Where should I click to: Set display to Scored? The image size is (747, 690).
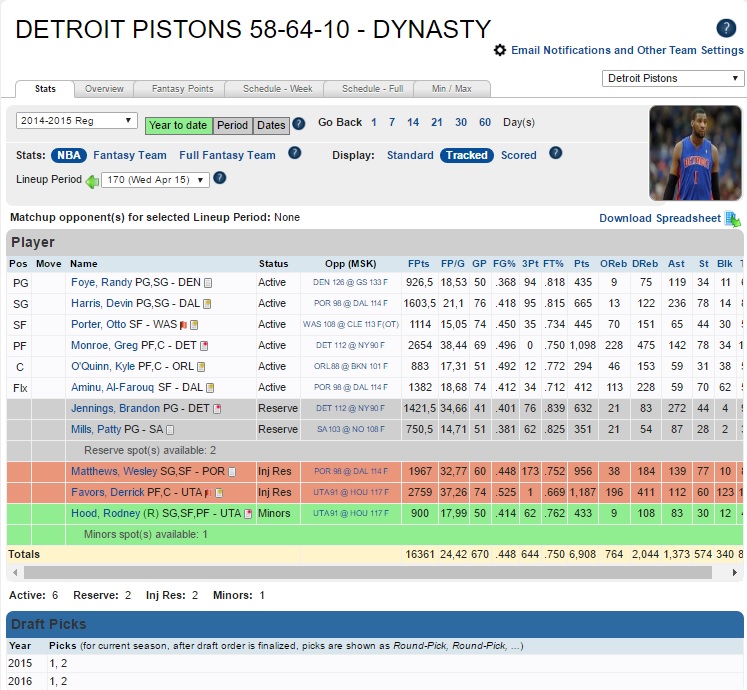pos(518,155)
